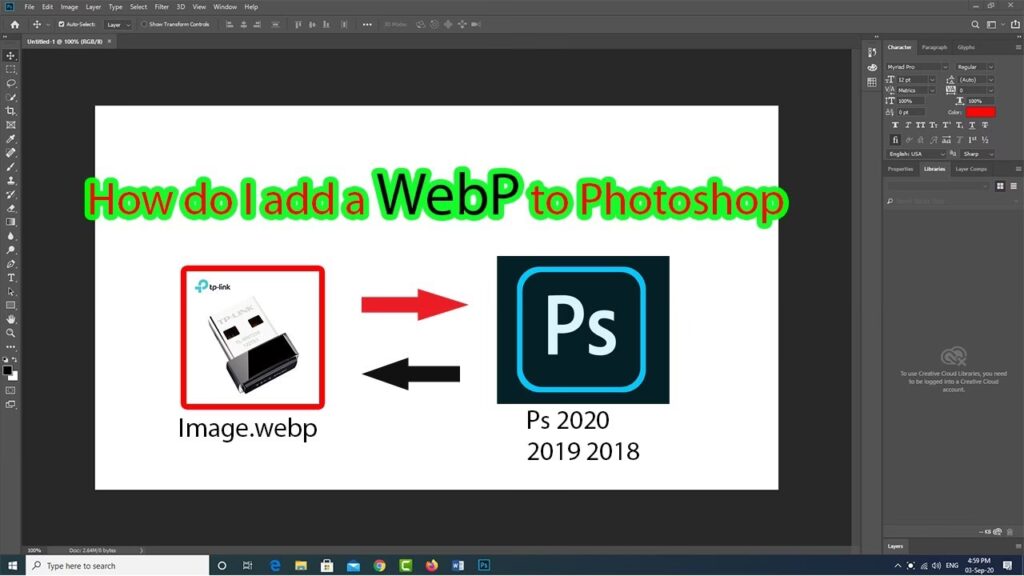
Task: Activate the Horizontal Type tool
Action: coord(11,277)
